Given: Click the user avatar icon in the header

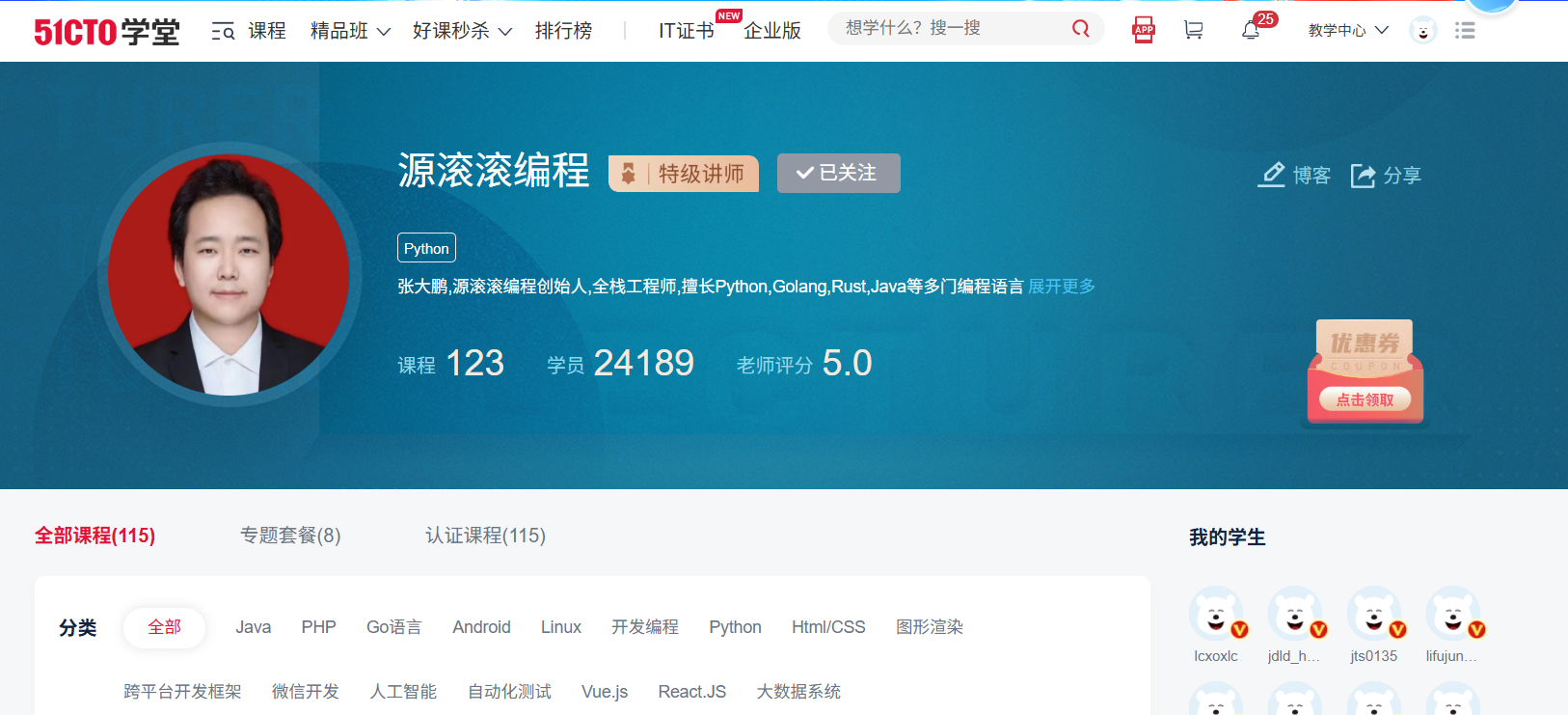Looking at the screenshot, I should (x=1423, y=31).
